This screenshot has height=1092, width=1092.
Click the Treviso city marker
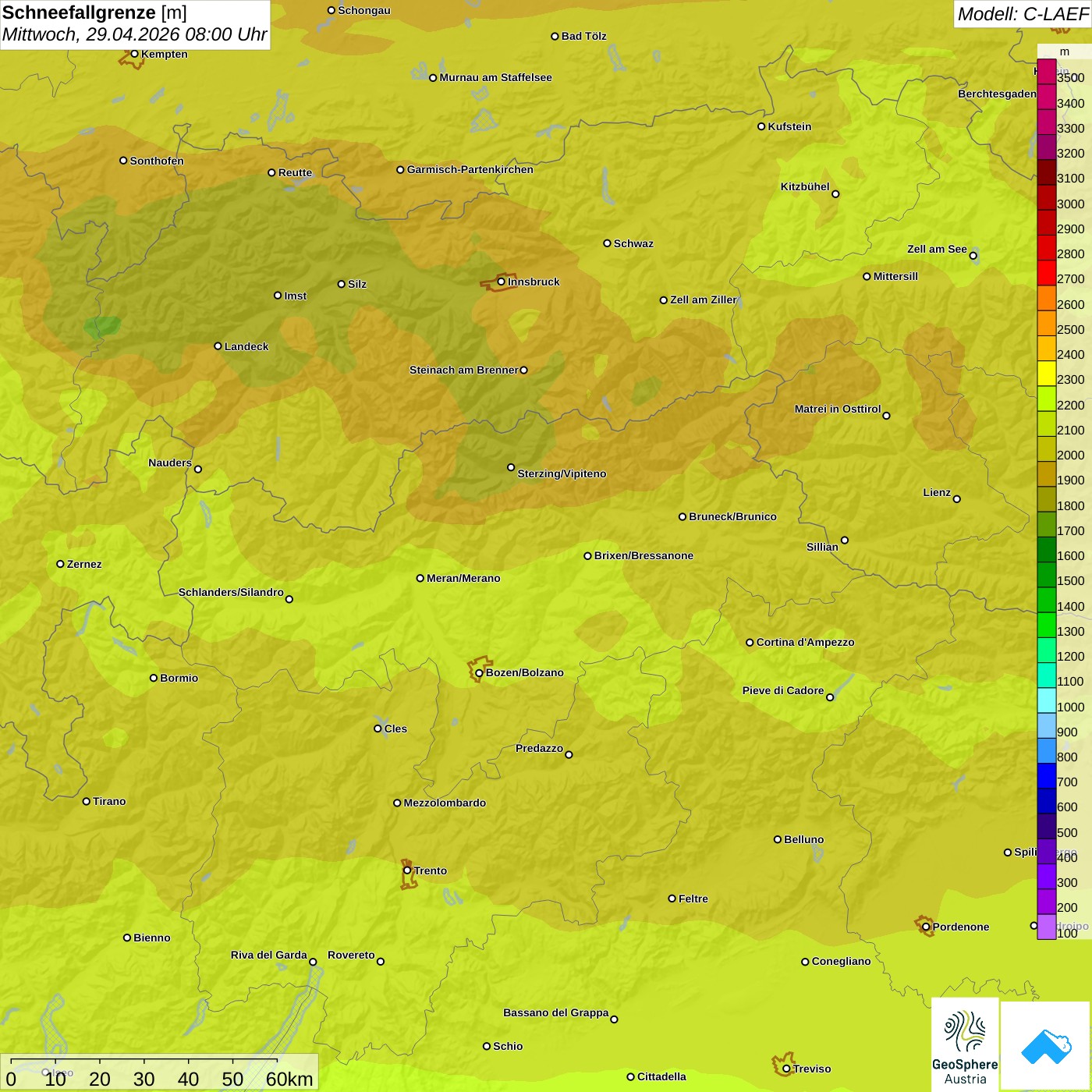(786, 1069)
